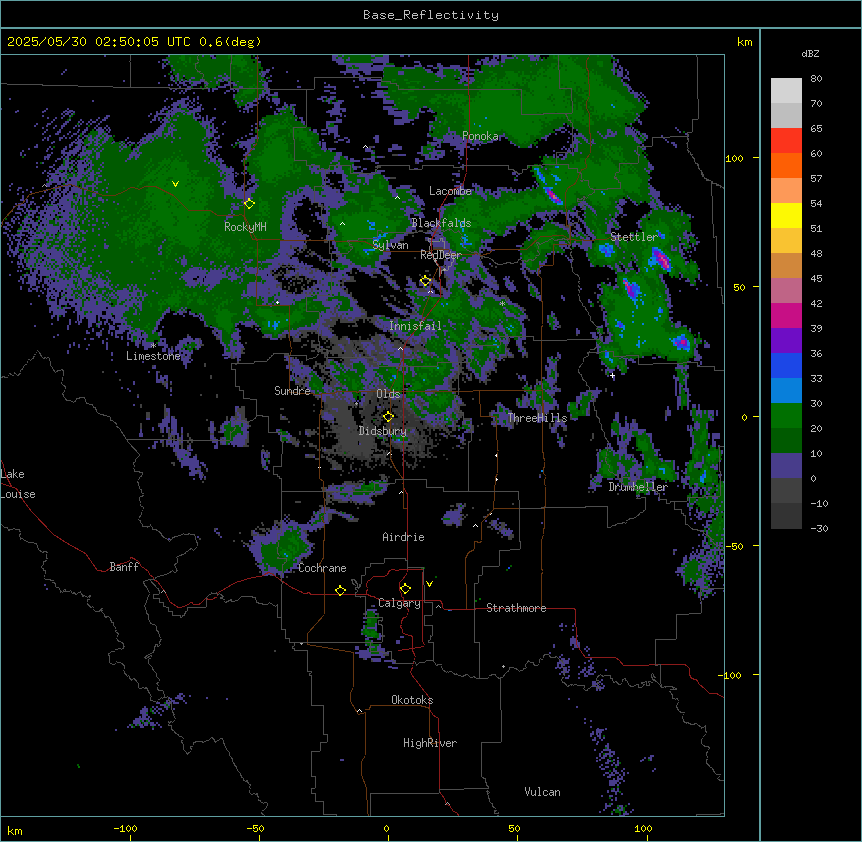Pick the blue swatch between 36 and 33 dBZ

pyautogui.click(x=786, y=366)
